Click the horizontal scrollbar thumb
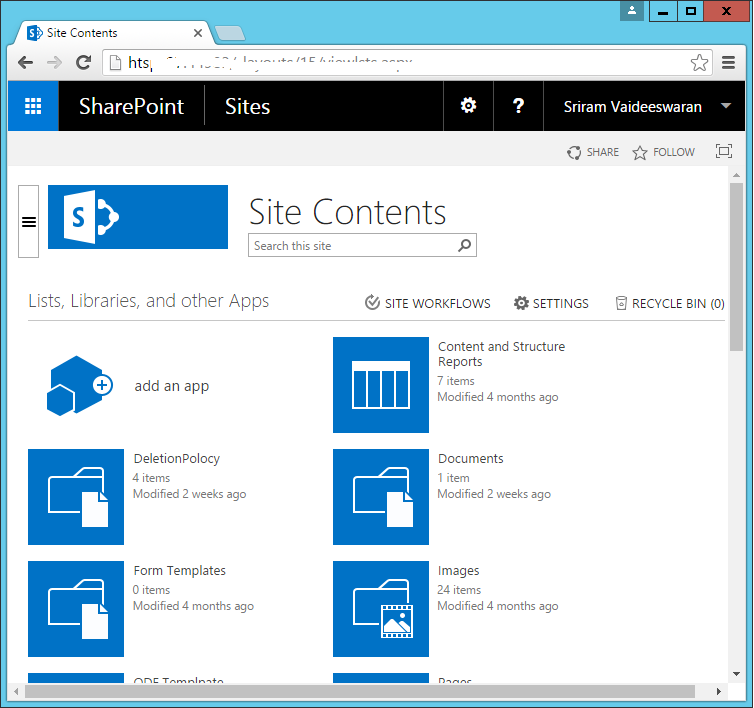Viewport: 754px width, 708px height. [x=360, y=692]
